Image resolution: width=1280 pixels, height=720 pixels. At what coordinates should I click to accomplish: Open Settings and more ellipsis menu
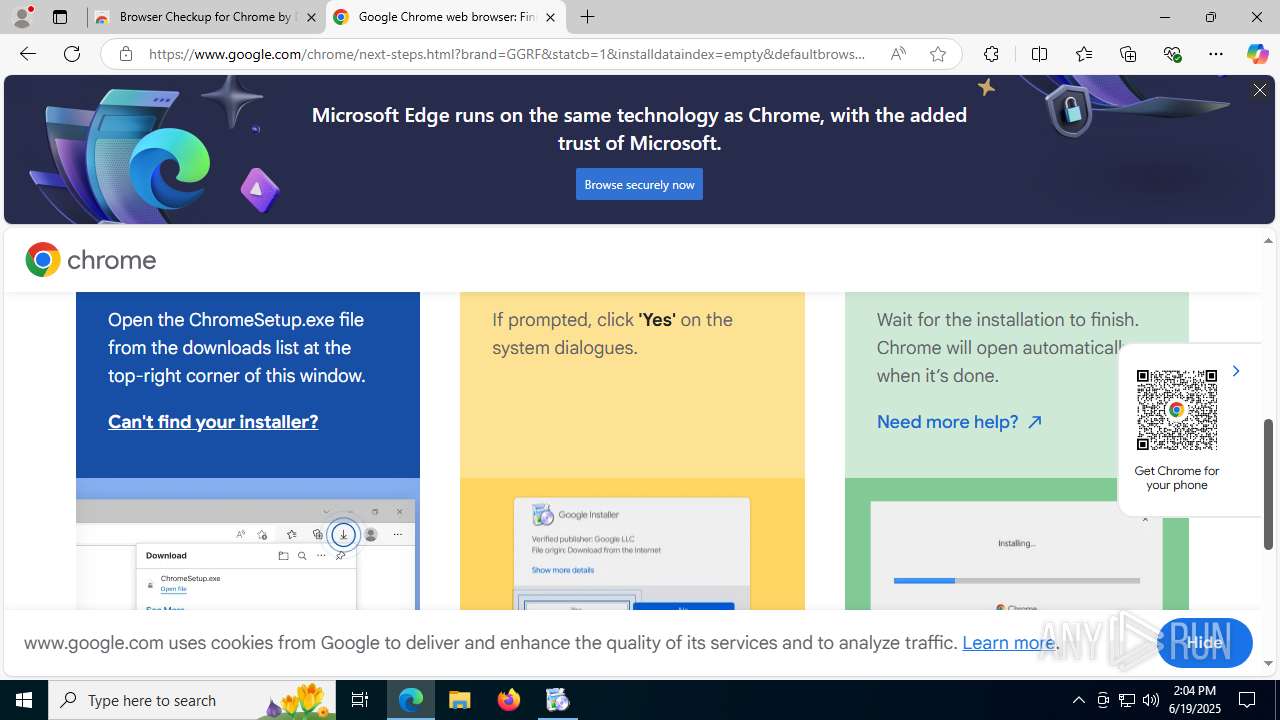(1216, 54)
